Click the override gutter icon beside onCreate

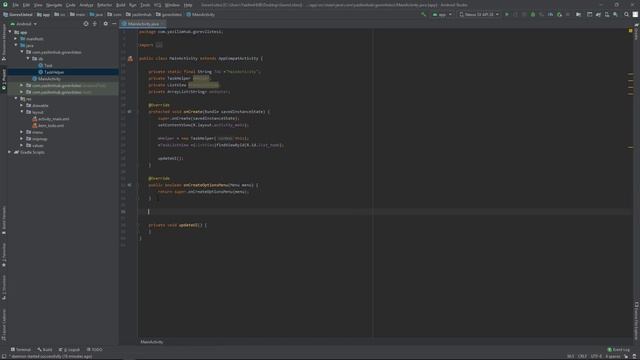[x=130, y=111]
